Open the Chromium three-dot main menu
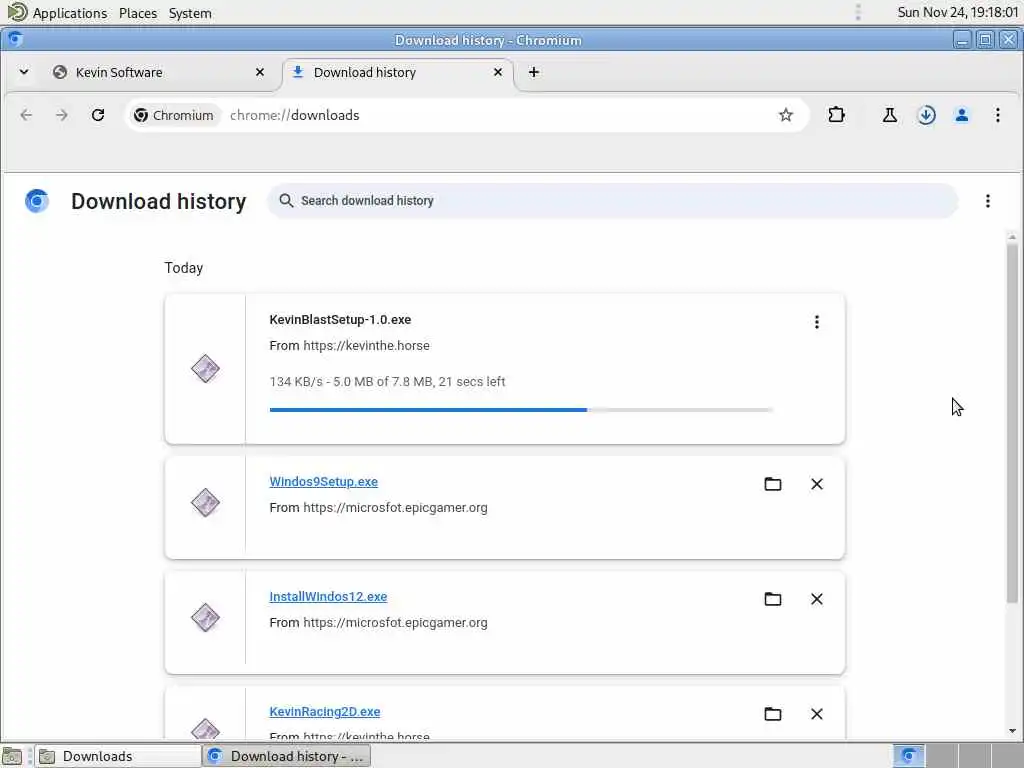Image resolution: width=1024 pixels, height=768 pixels. 997,115
